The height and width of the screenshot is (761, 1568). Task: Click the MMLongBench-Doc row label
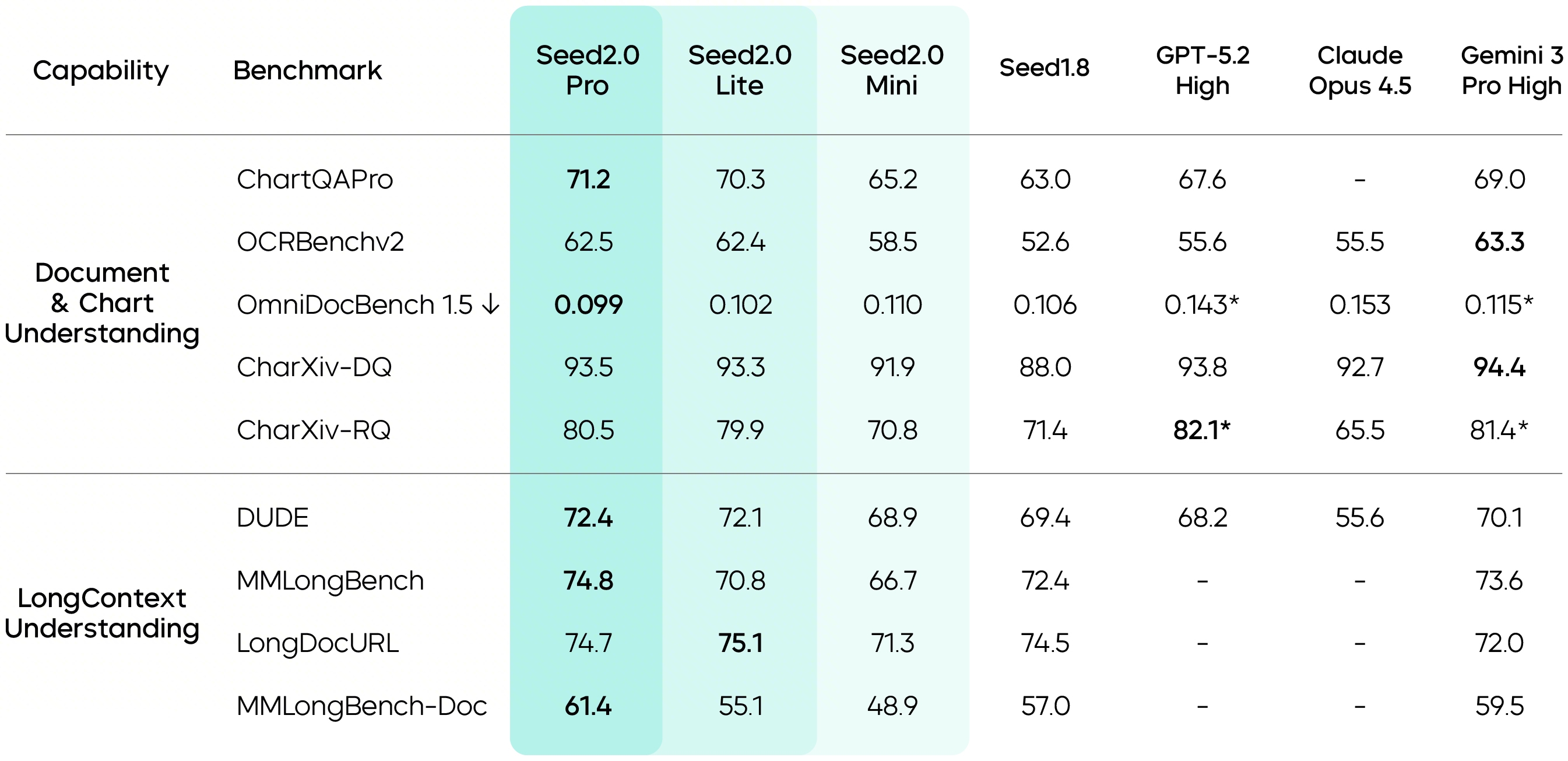pyautogui.click(x=361, y=706)
